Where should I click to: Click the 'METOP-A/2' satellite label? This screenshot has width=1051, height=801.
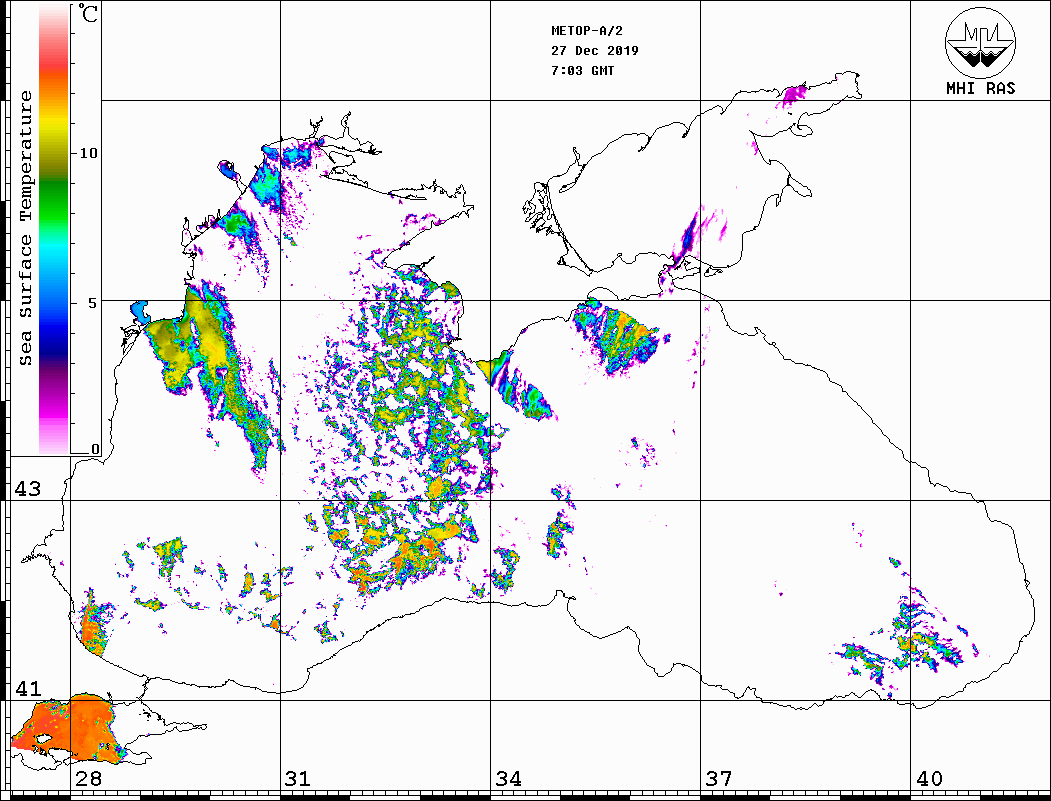[x=587, y=31]
